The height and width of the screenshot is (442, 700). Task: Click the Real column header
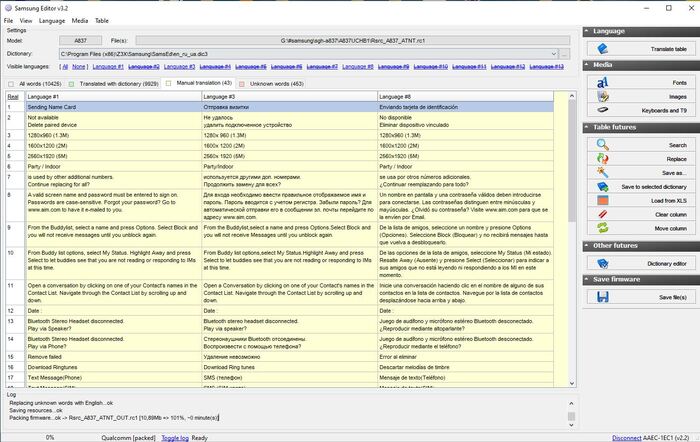coord(15,96)
